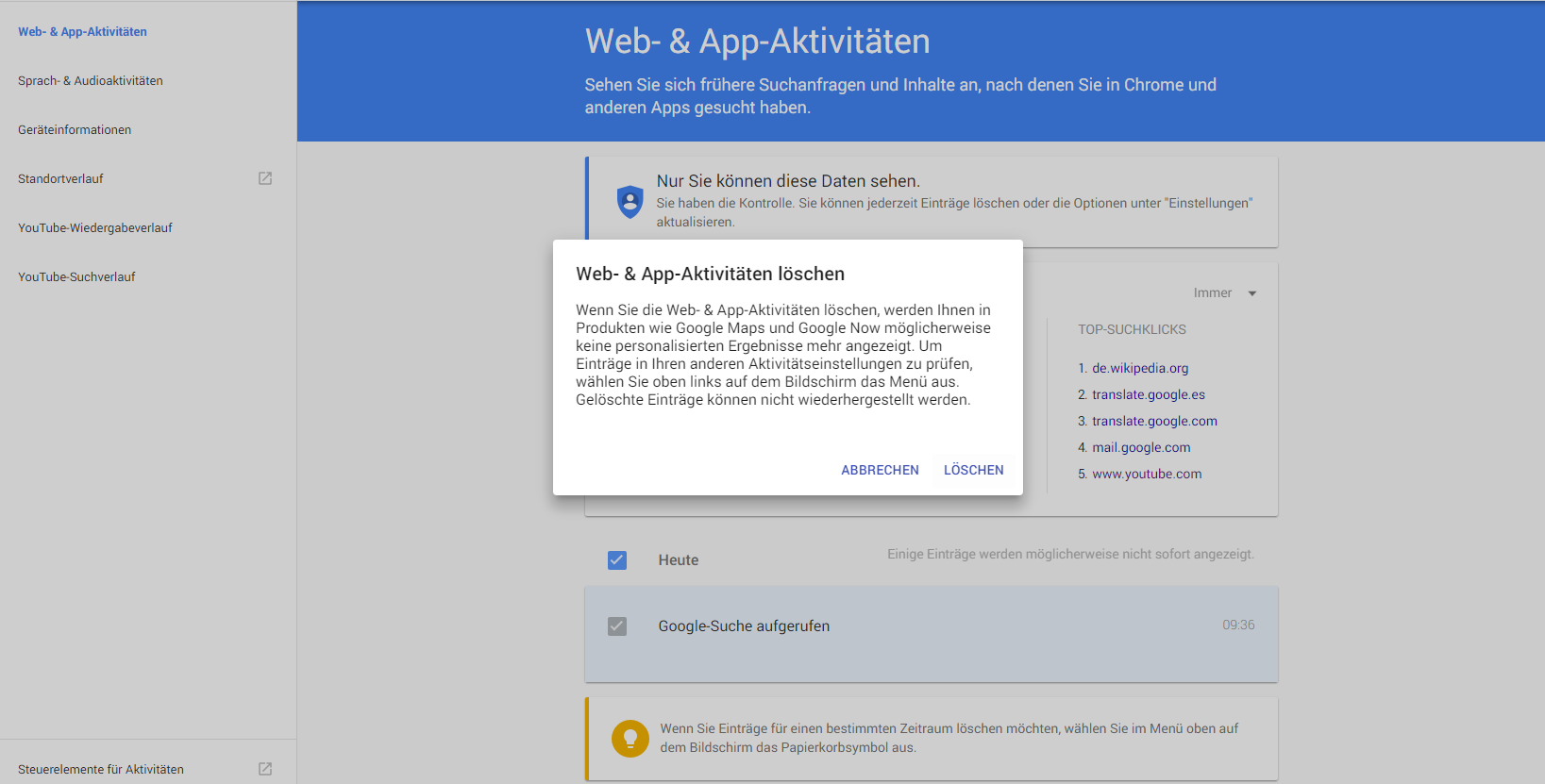Open translate.google.es link
Viewport: 1545px width, 784px height.
tap(1149, 394)
